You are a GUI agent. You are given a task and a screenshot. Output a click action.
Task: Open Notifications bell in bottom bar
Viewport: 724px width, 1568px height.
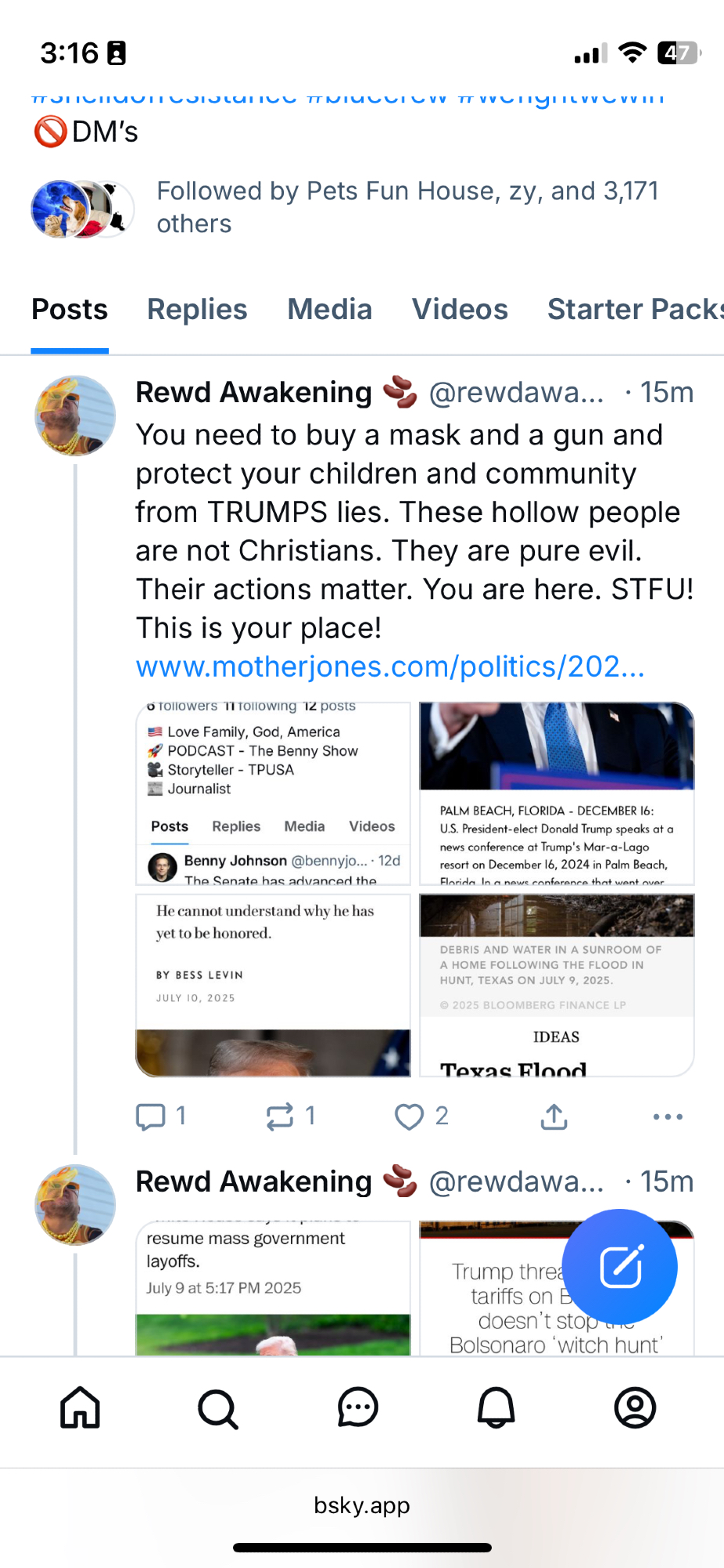tap(496, 1407)
